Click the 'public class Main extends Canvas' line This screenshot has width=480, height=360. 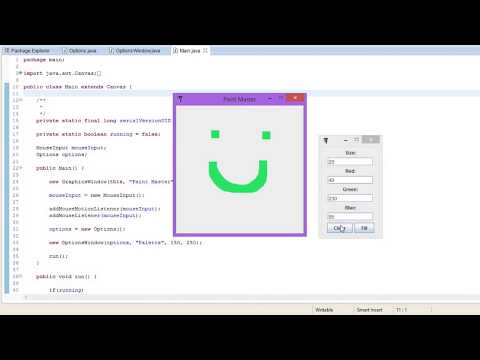78,87
